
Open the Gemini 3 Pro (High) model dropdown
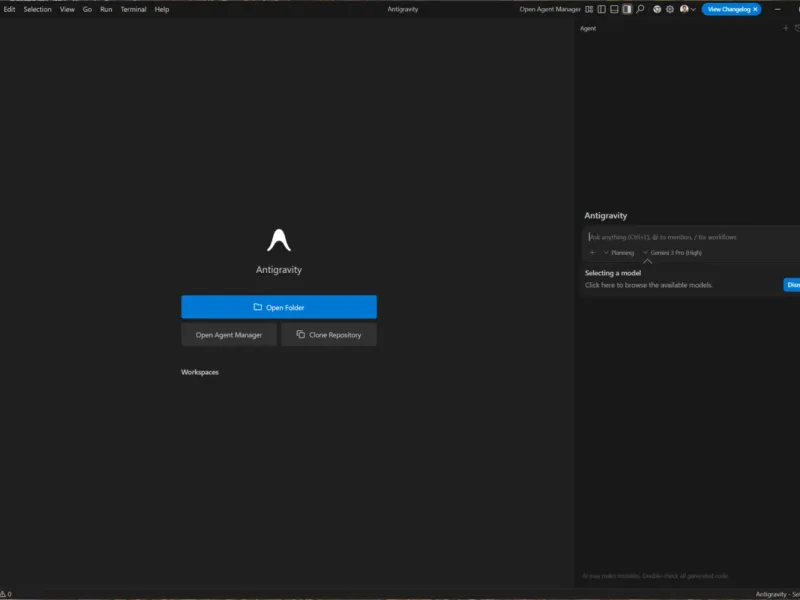[672, 253]
